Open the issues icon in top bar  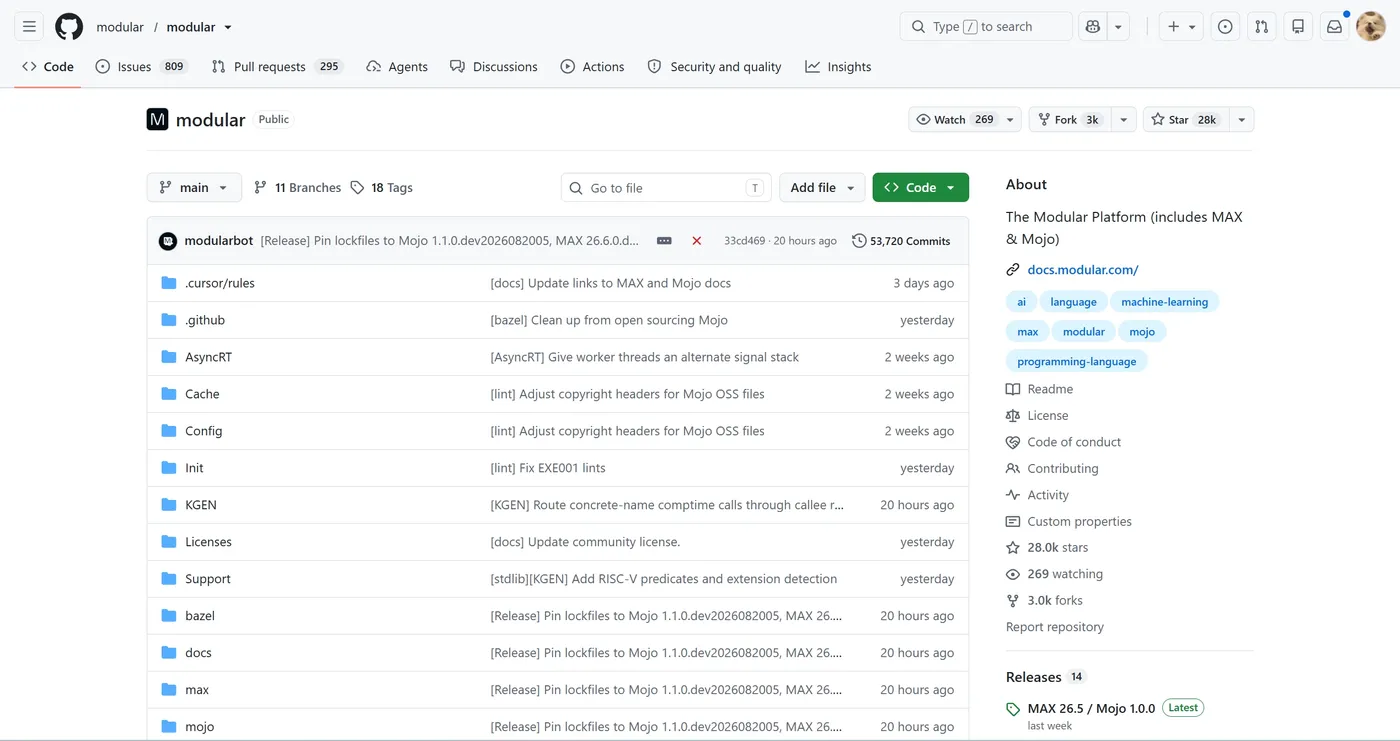pos(1225,27)
